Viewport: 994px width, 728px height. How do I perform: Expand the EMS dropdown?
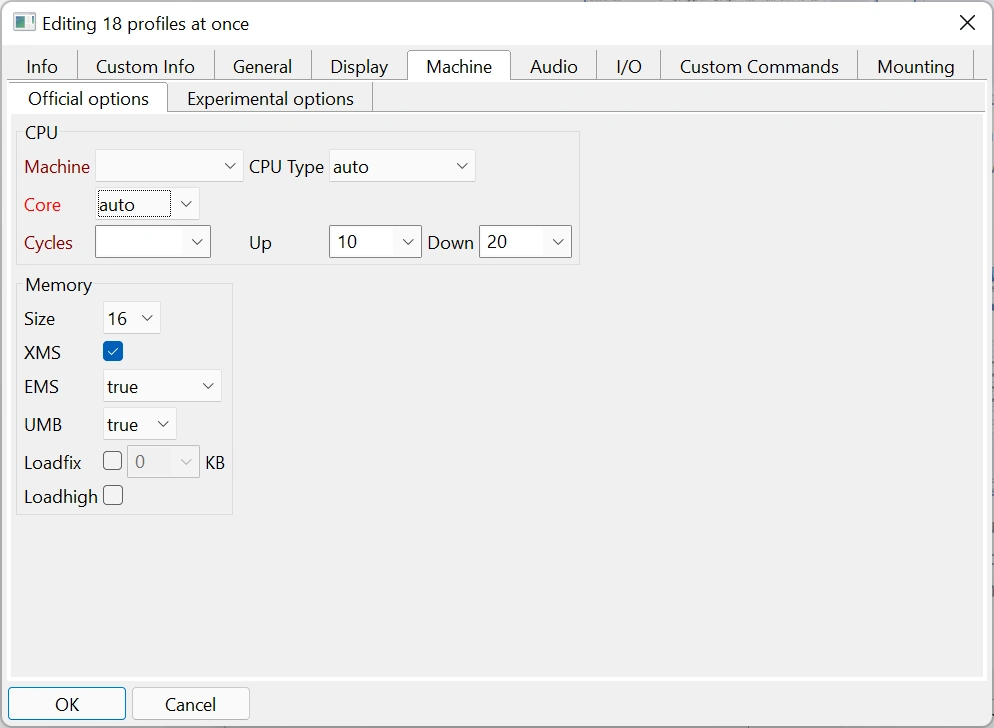(x=162, y=386)
